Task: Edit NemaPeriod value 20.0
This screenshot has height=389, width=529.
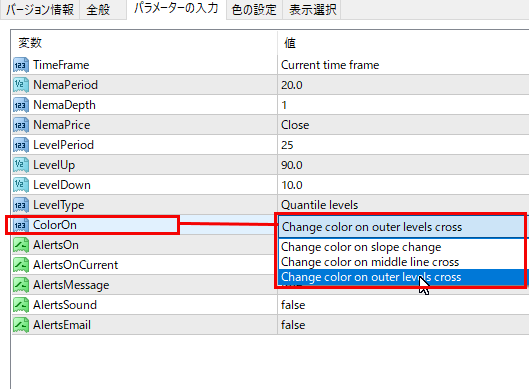Action: (403, 85)
